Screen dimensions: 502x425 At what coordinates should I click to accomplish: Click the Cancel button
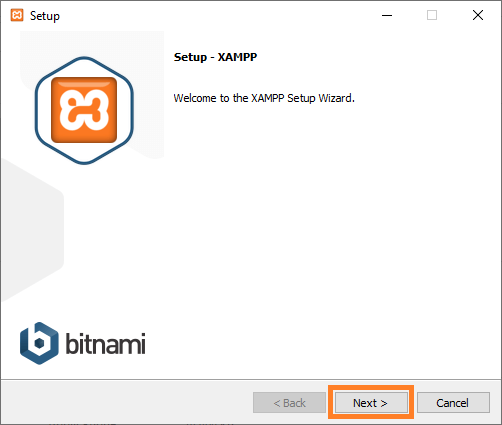coord(453,403)
